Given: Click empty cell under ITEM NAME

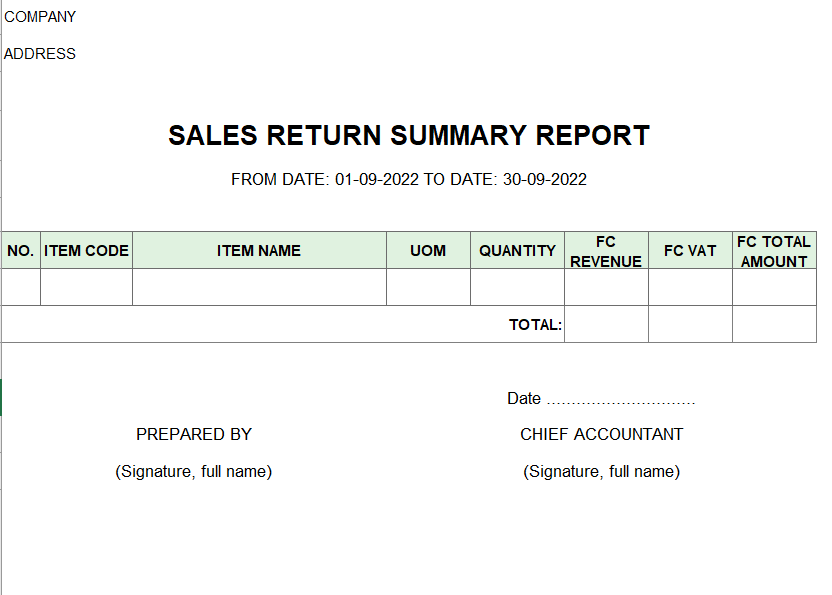Looking at the screenshot, I should tap(259, 287).
